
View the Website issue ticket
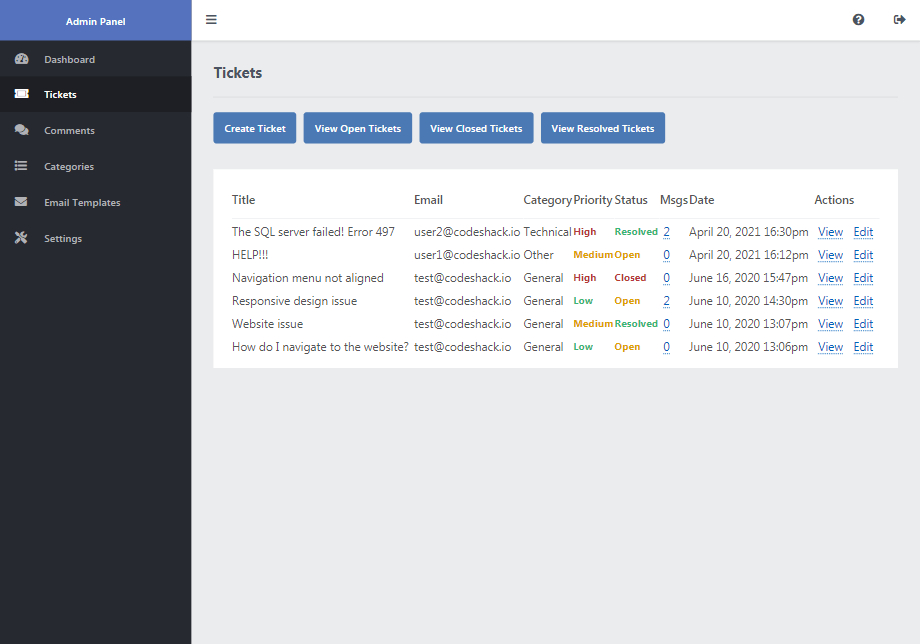click(x=830, y=324)
